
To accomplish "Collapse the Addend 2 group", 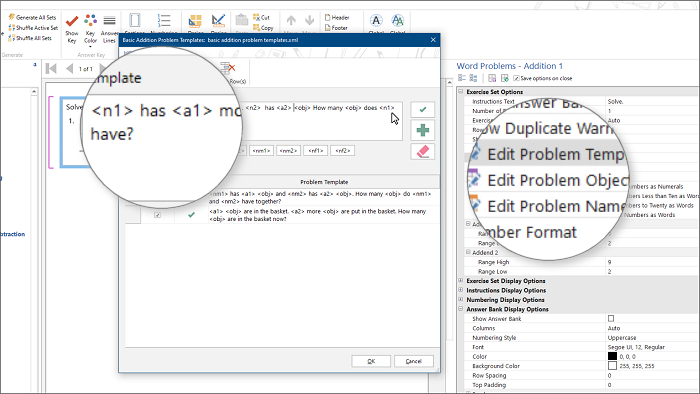I will click(x=468, y=252).
